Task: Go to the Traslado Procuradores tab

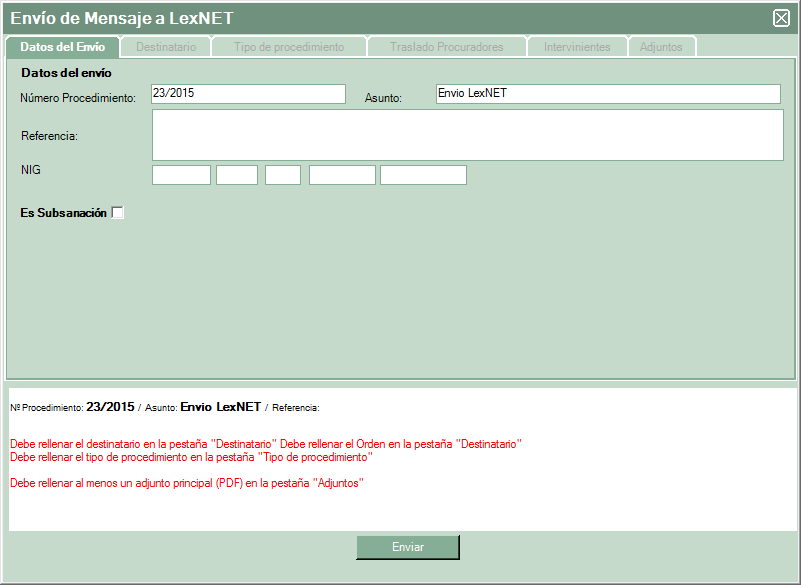Action: click(x=446, y=47)
